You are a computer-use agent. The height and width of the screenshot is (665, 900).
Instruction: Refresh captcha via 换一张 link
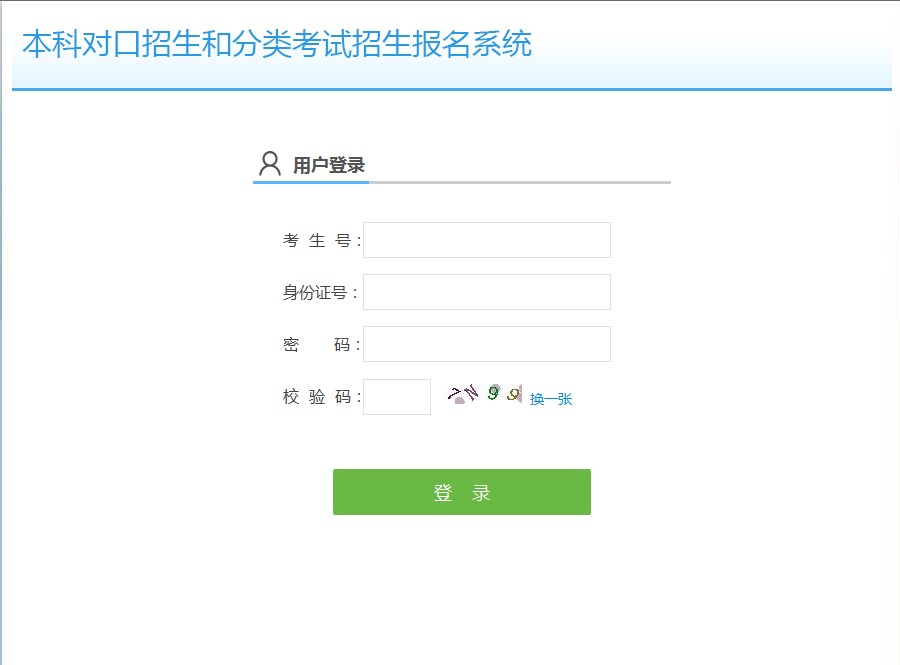(551, 399)
